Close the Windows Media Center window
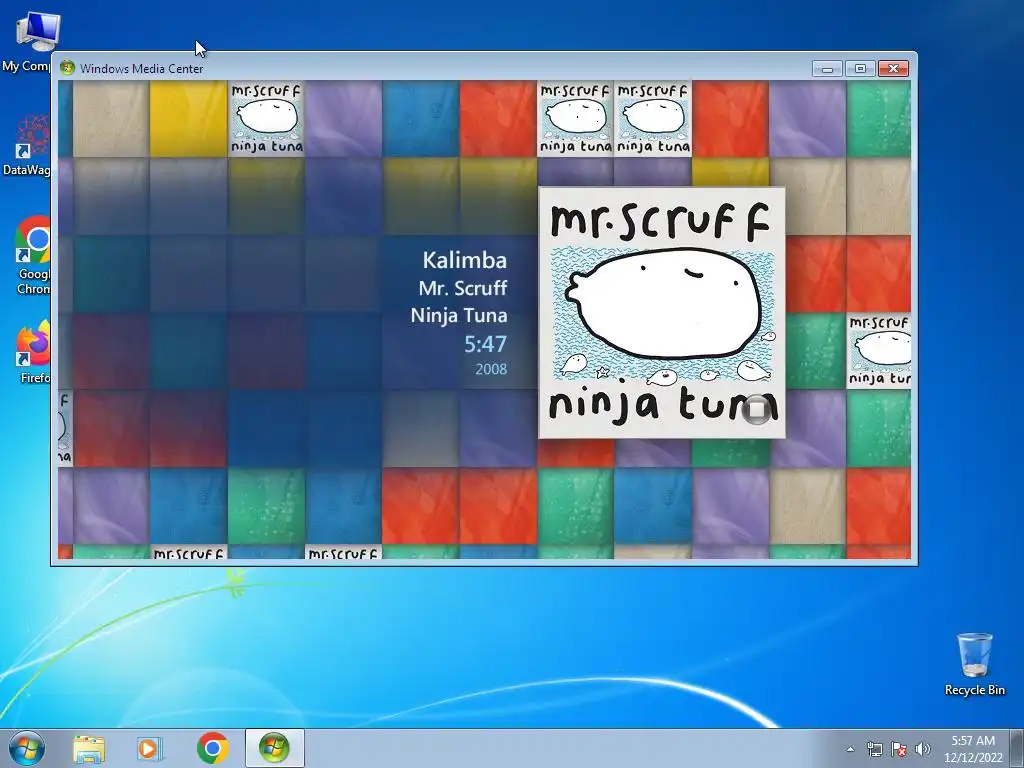The image size is (1024, 768). click(x=893, y=69)
